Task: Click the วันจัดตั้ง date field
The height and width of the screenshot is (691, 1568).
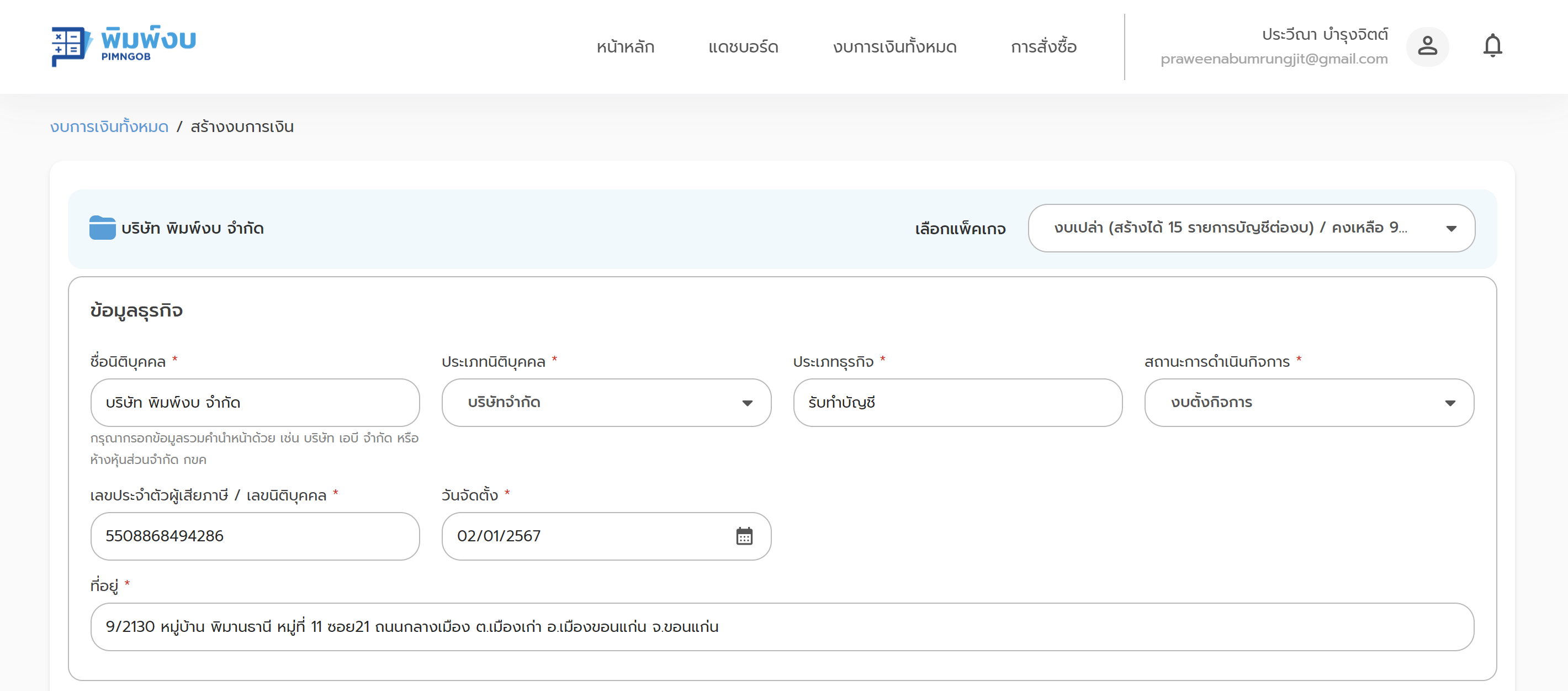Action: point(584,536)
